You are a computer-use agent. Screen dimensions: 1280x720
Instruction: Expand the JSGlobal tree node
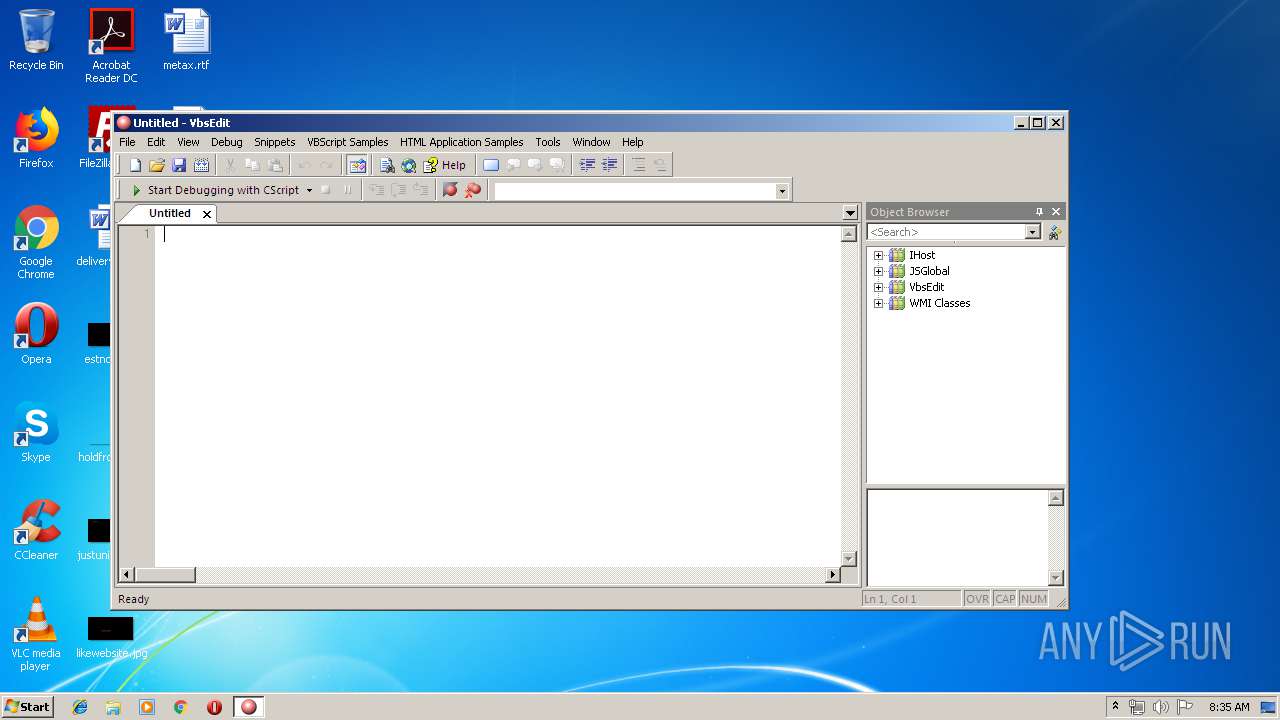point(879,271)
